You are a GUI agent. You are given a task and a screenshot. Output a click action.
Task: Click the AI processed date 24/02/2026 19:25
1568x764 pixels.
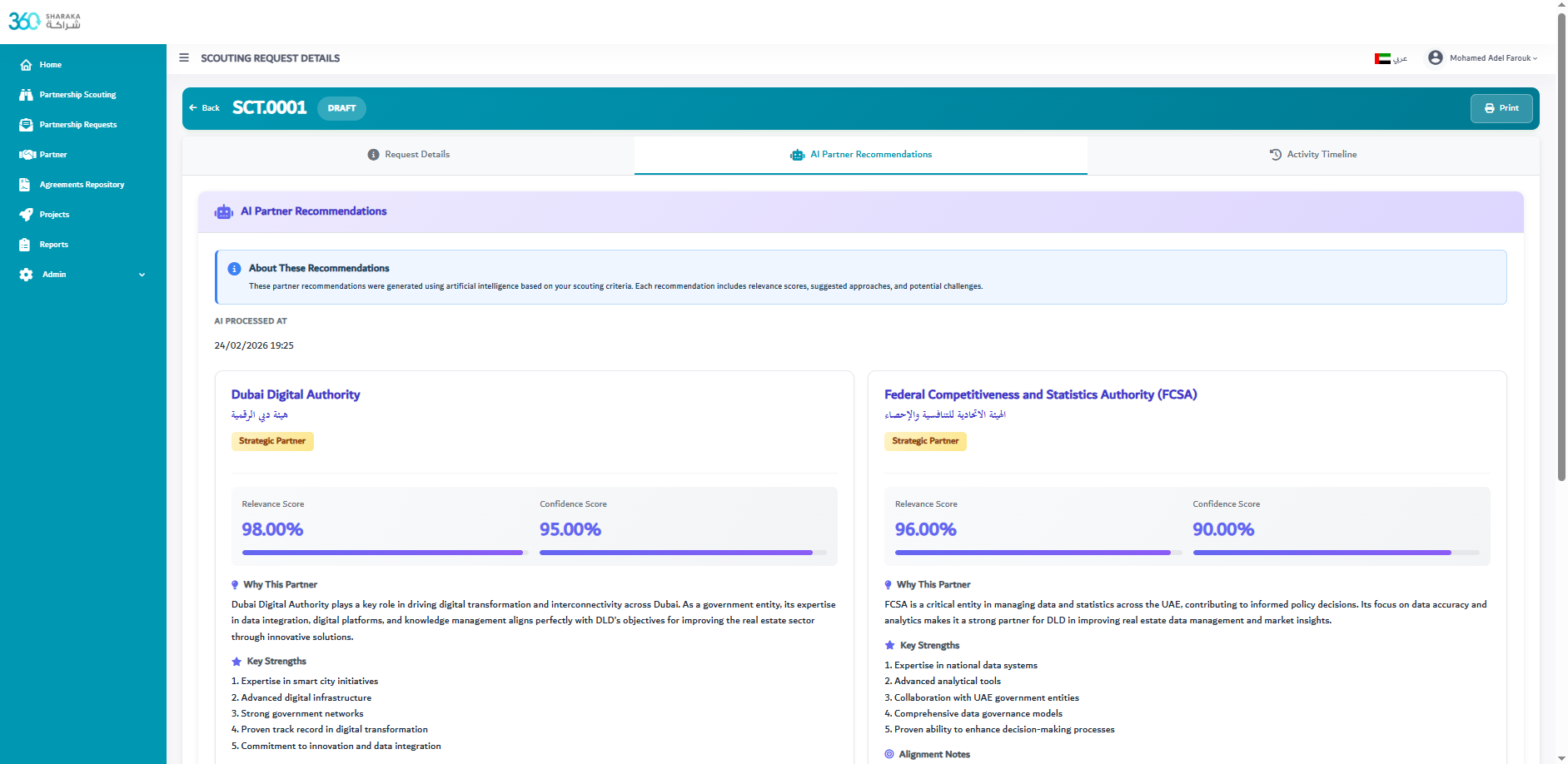pos(254,345)
